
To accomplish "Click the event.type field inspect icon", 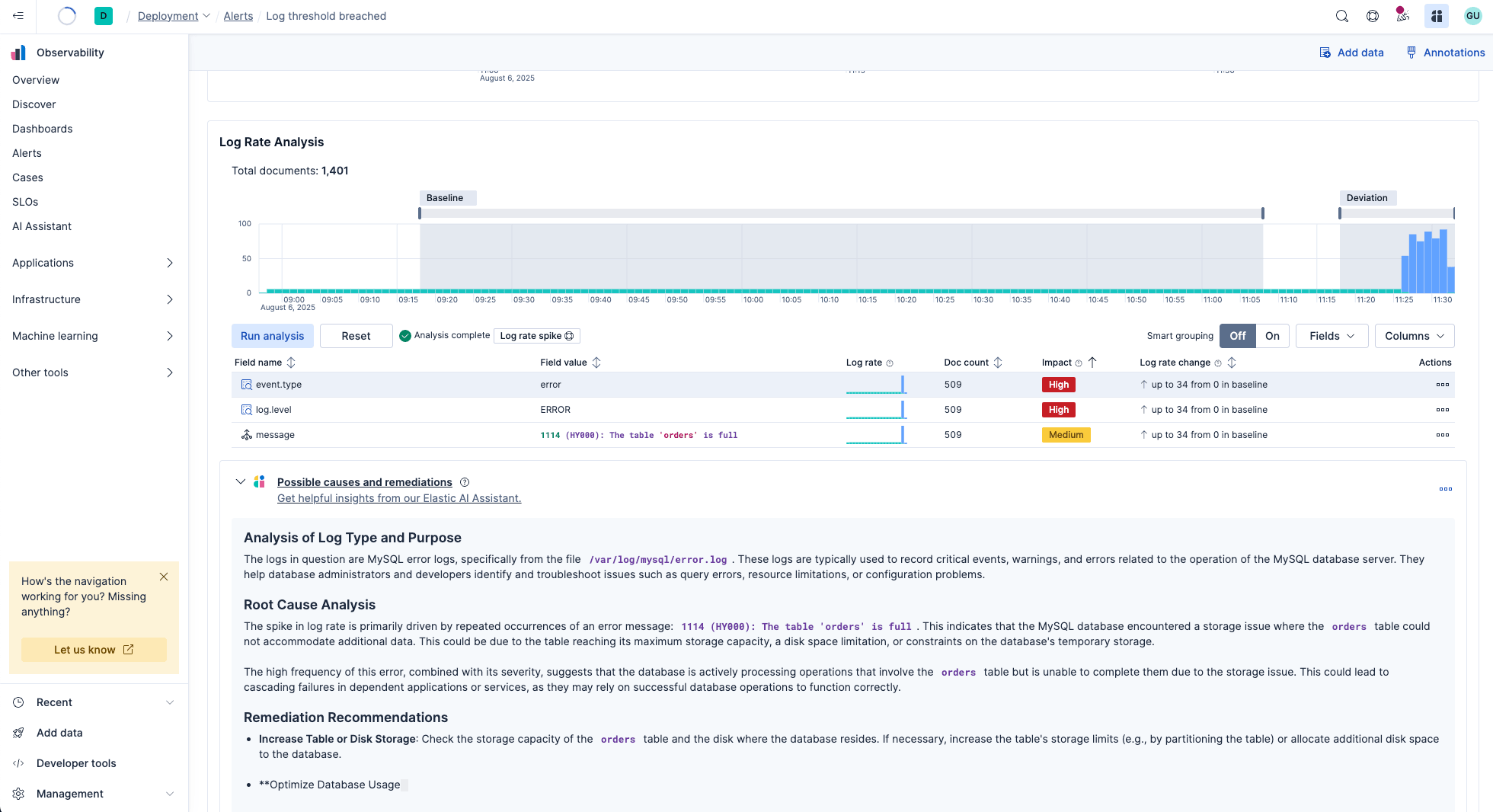I will (246, 385).
